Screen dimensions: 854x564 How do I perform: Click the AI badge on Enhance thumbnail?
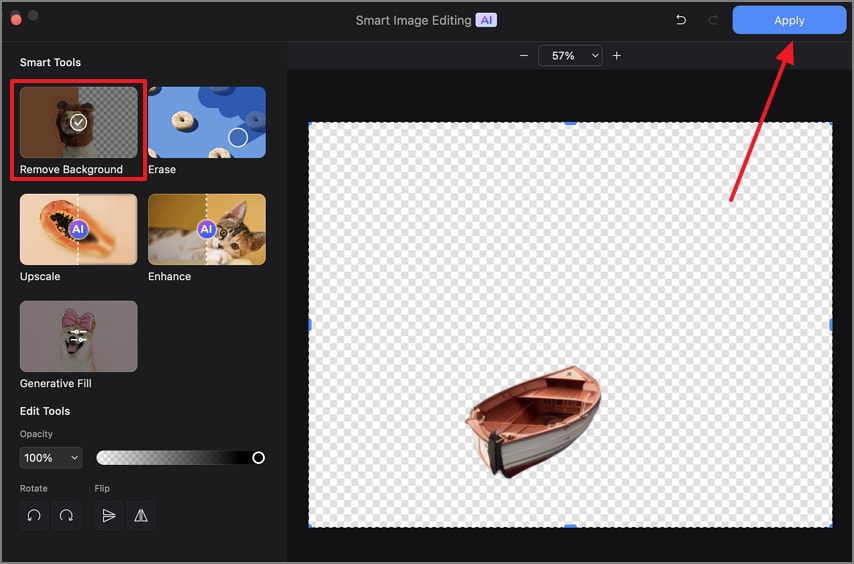coord(206,229)
